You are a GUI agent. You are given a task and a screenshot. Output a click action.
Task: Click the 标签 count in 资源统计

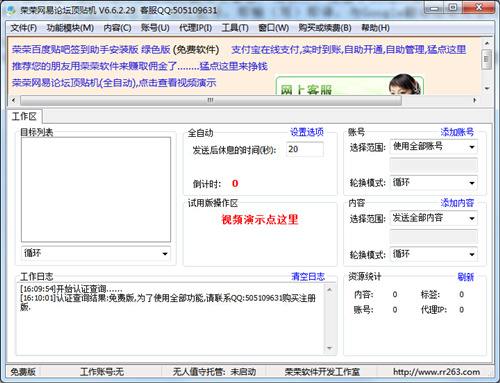[461, 294]
